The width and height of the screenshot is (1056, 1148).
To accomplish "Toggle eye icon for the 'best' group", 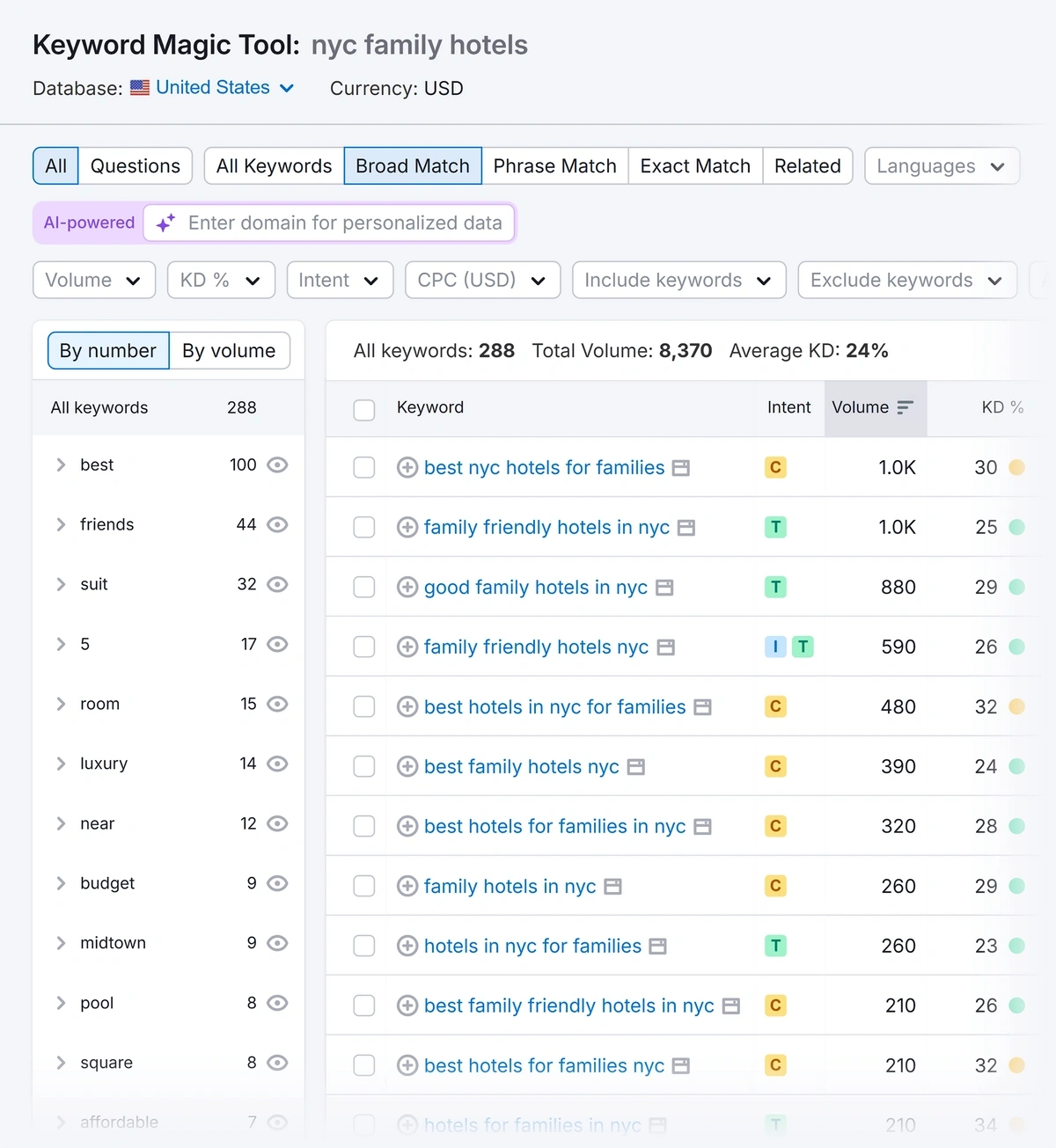I will coord(277,465).
